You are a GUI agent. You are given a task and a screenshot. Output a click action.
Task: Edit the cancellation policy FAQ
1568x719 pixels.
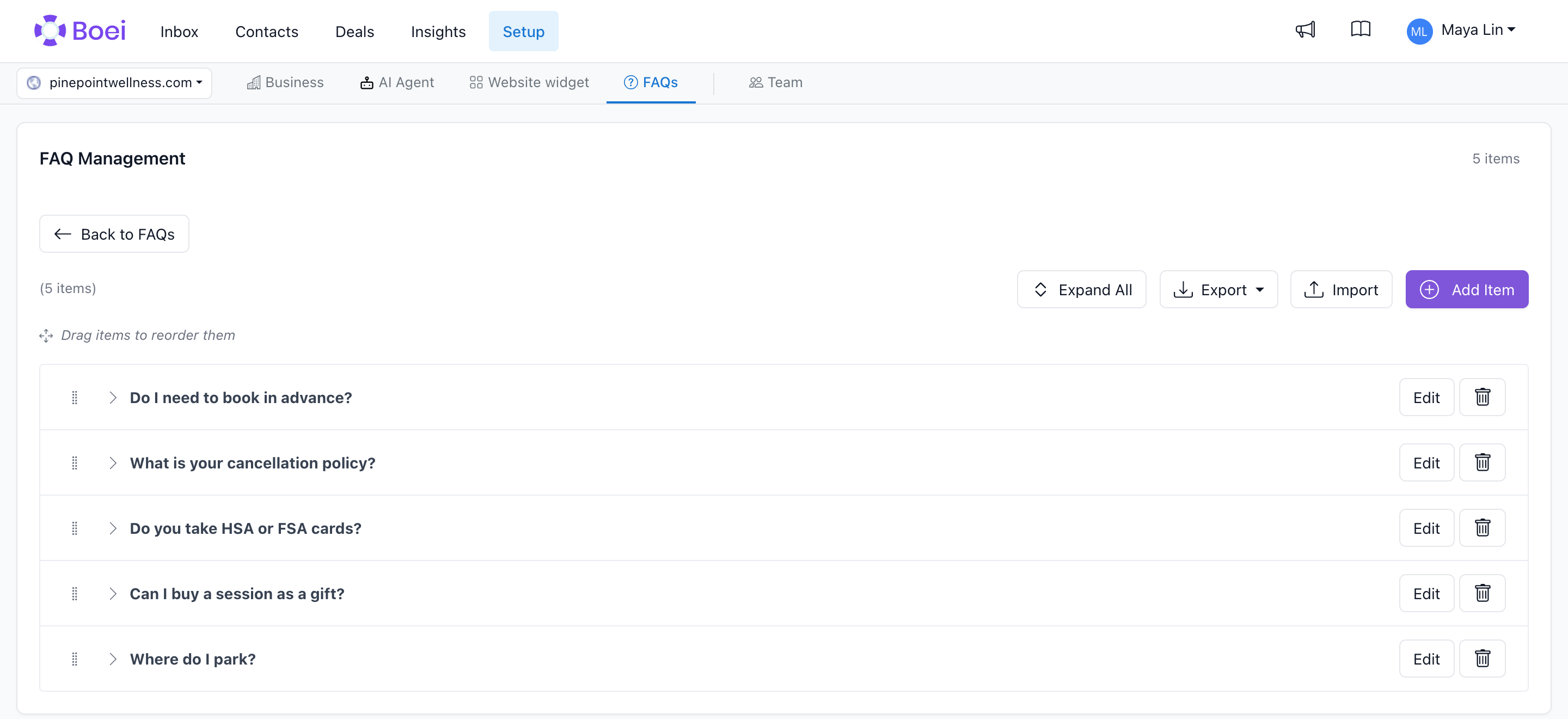[x=1426, y=462]
